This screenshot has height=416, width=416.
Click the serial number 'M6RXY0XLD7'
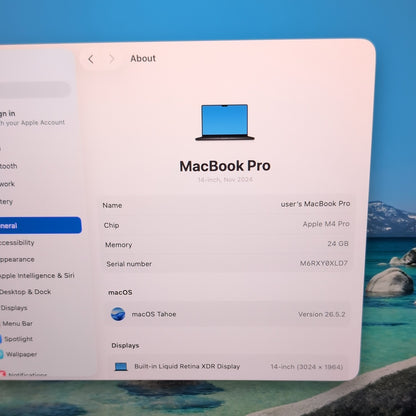click(x=324, y=263)
